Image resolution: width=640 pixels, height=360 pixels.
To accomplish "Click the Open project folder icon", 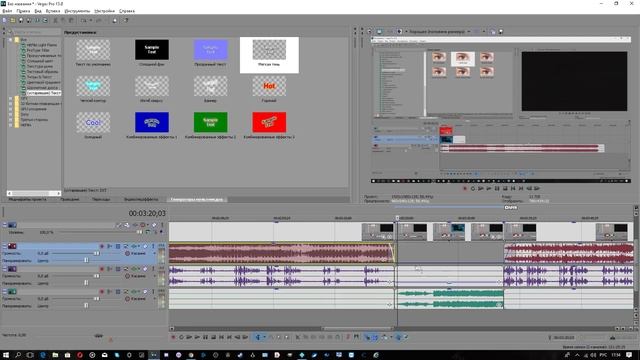I will [x=13, y=20].
